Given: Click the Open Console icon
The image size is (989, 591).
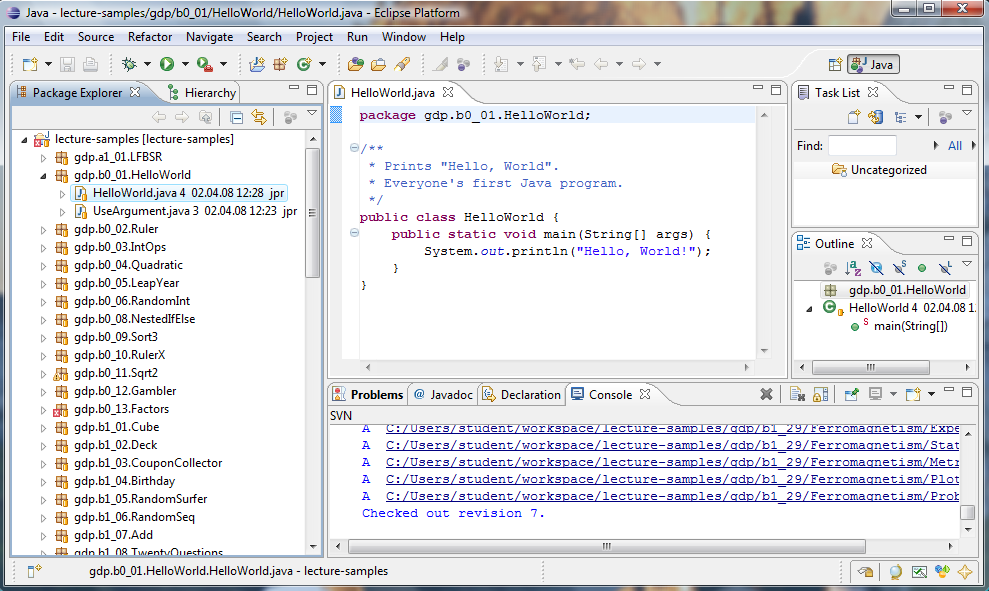Looking at the screenshot, I should tap(913, 395).
